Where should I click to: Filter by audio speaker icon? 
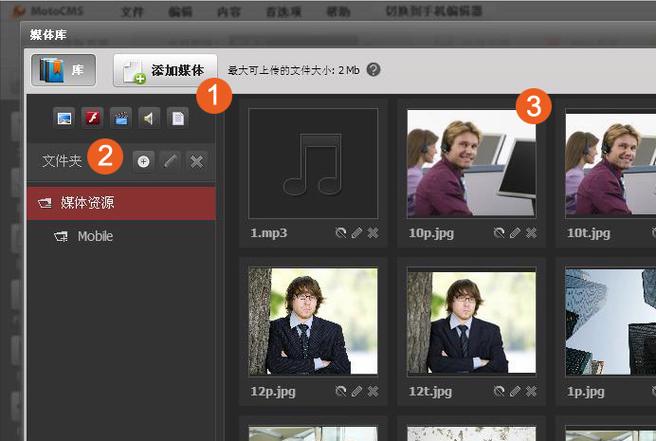[149, 118]
